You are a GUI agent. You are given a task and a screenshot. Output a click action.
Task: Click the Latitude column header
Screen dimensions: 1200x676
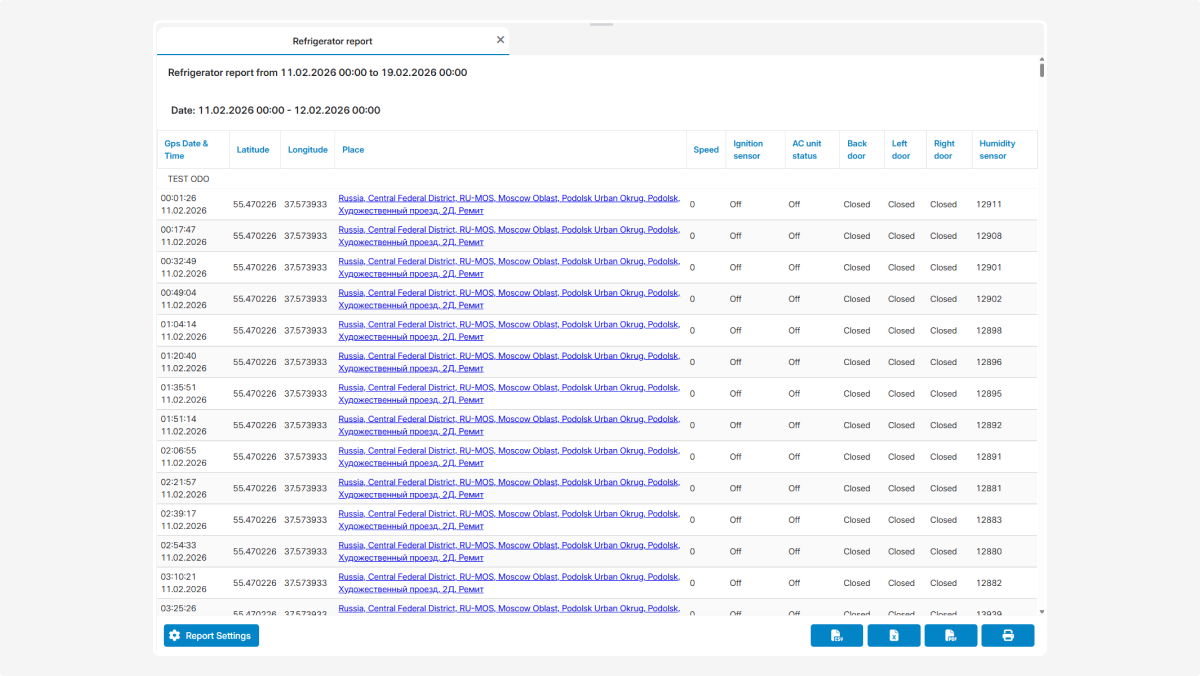[x=253, y=150]
